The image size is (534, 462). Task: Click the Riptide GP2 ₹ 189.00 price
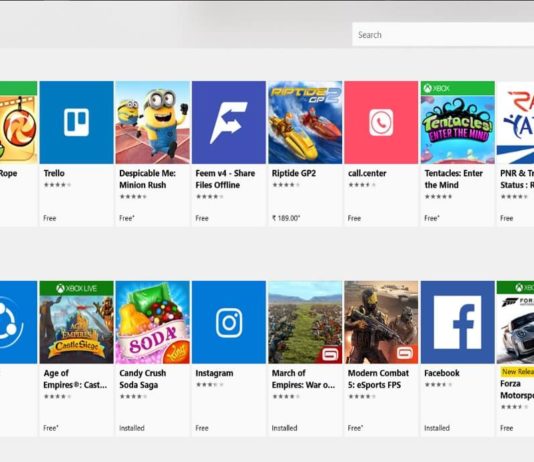[286, 218]
